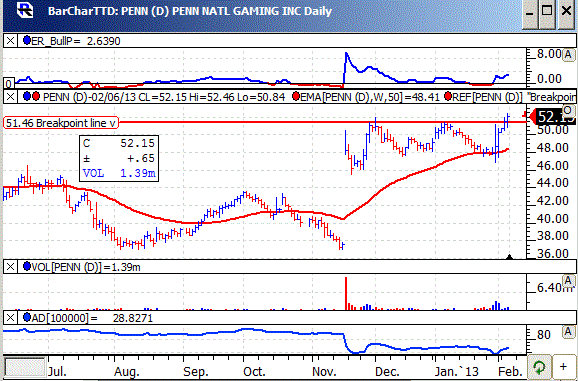Click the ER_BullP= 2.6390 label

76,41
